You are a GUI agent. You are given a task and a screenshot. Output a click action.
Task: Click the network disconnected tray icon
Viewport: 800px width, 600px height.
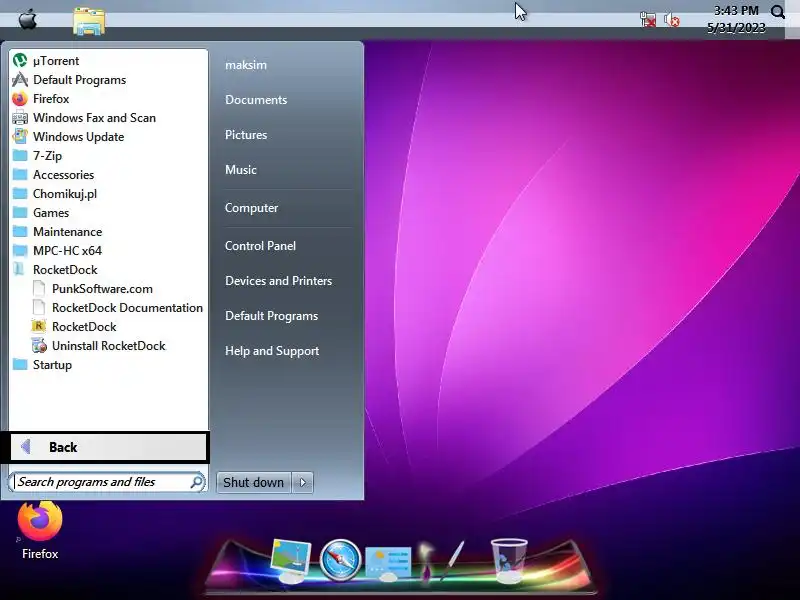tap(648, 20)
